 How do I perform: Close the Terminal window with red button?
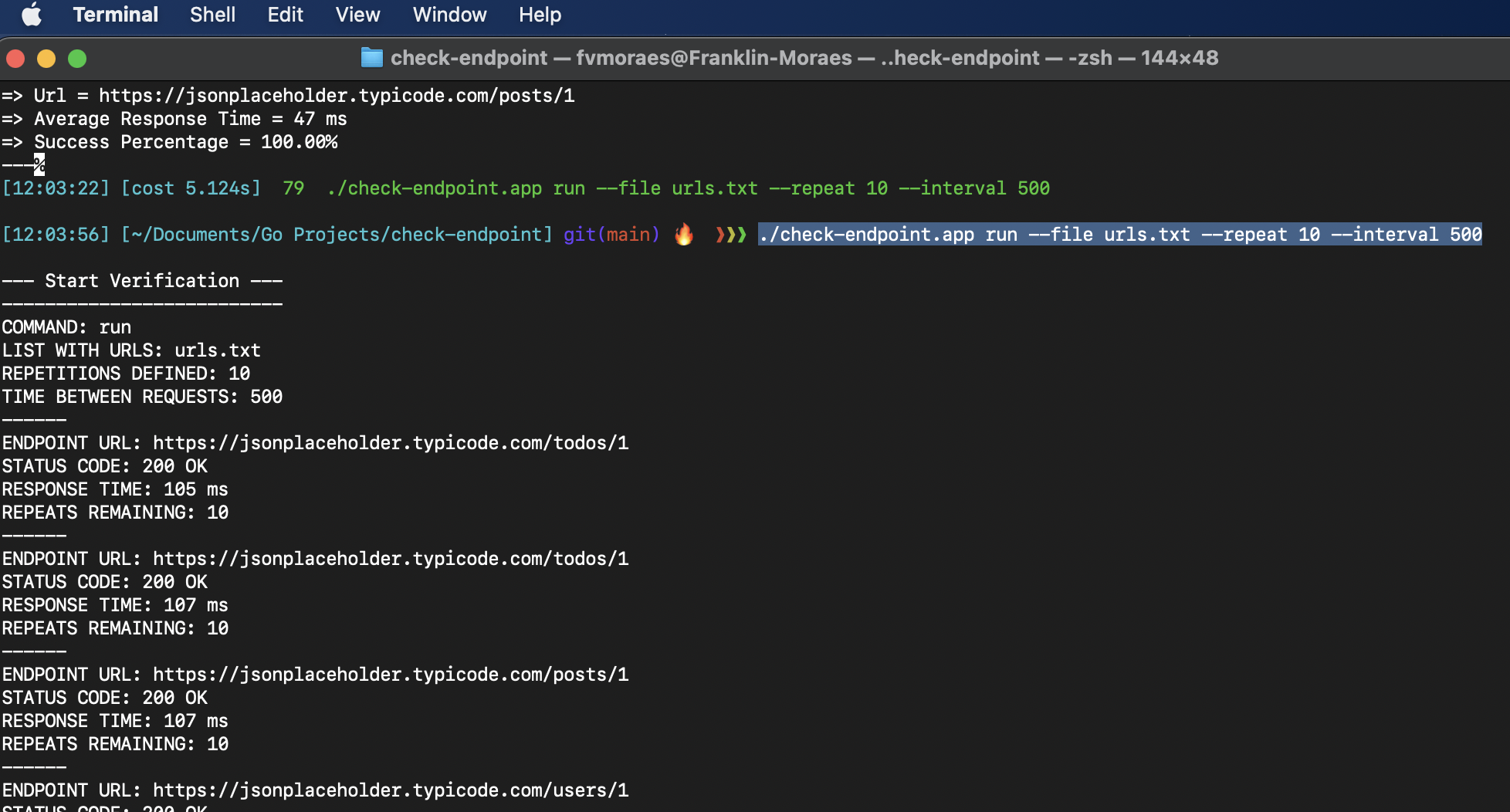click(15, 59)
